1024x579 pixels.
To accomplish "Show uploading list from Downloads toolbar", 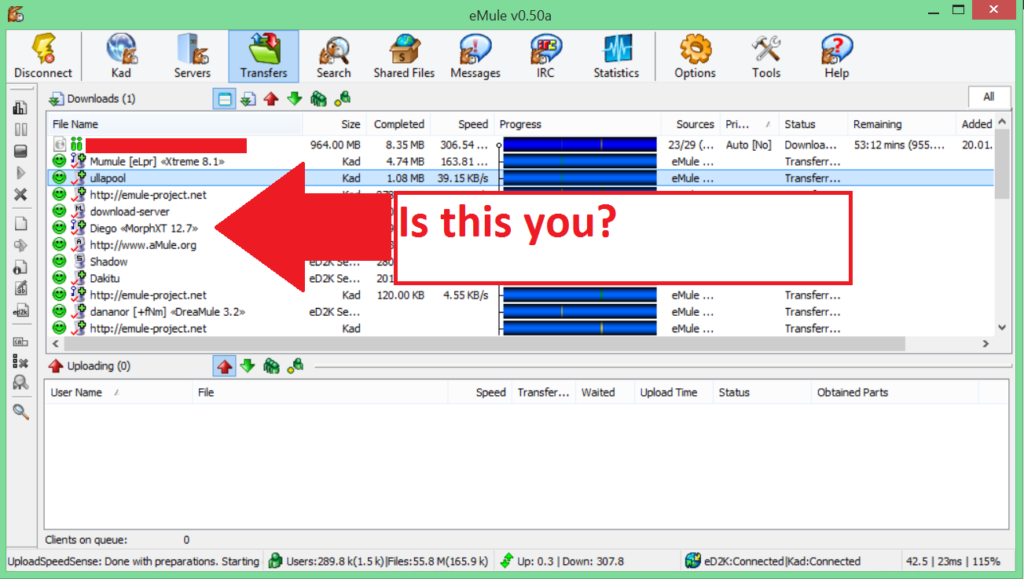I will click(x=271, y=99).
